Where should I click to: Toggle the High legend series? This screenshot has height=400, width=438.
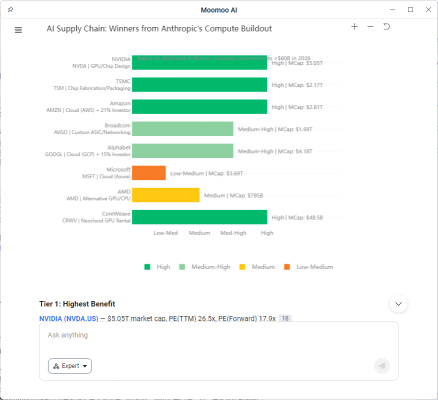157,267
